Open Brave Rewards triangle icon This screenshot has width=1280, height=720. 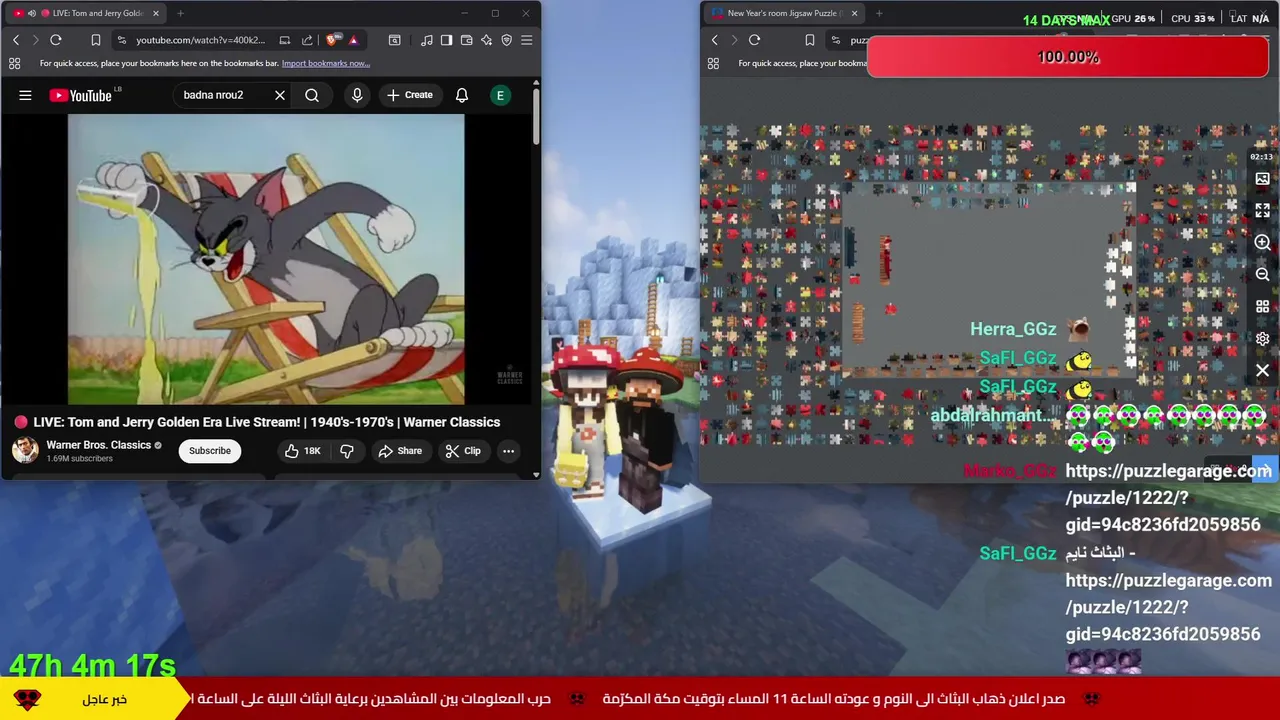click(353, 40)
